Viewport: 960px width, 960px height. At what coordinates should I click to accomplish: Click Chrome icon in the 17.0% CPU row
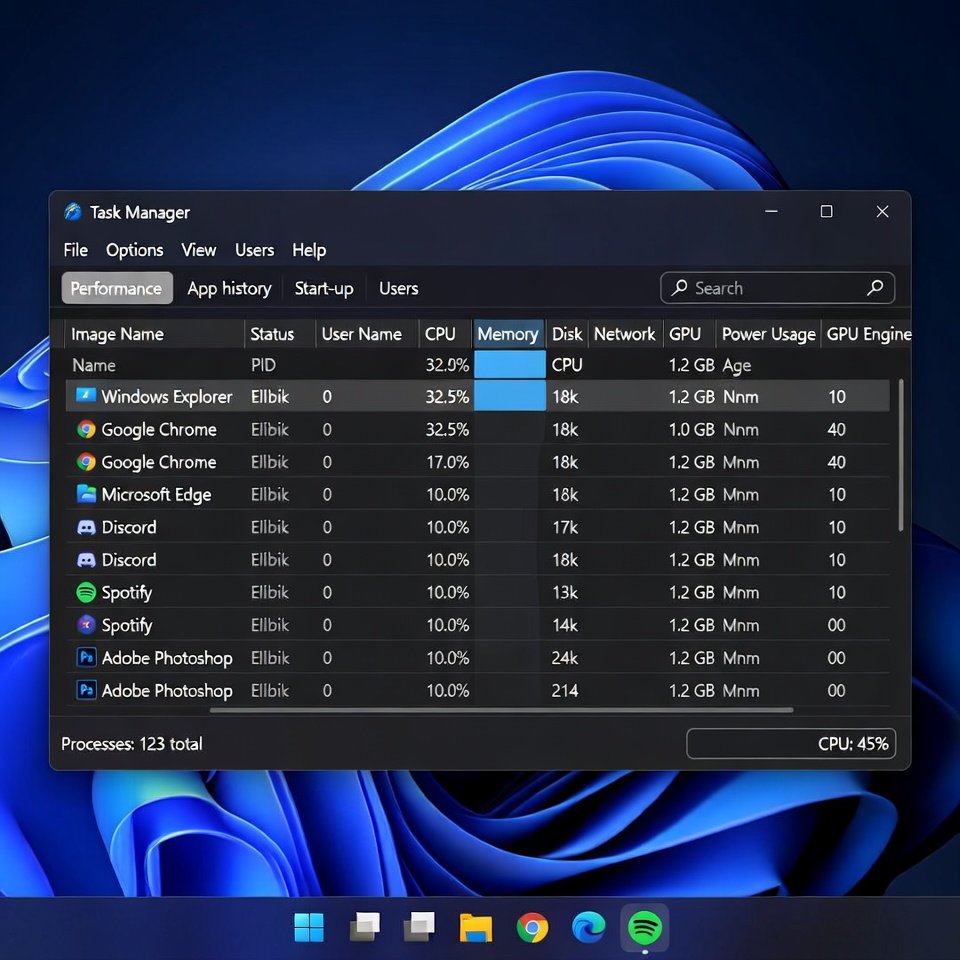86,462
